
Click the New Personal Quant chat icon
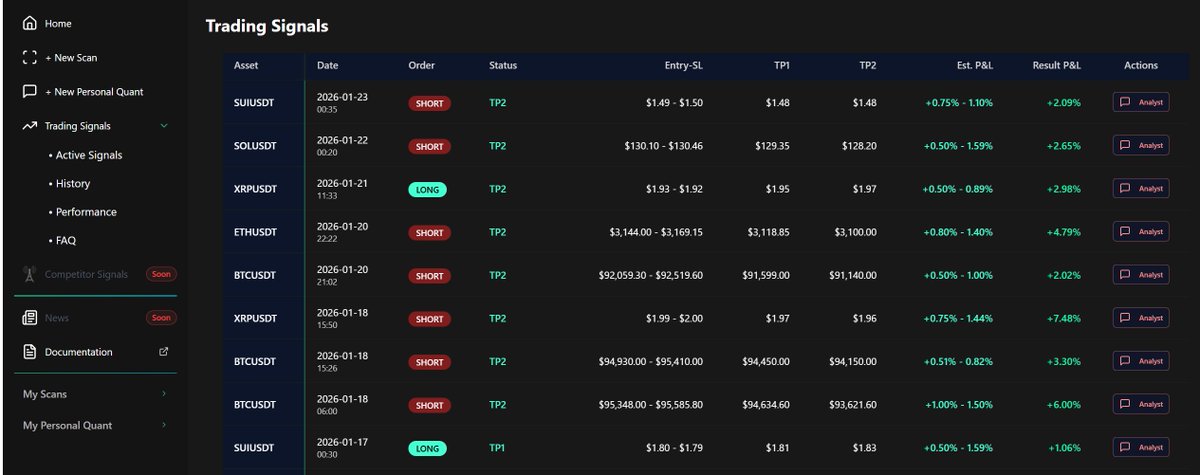tap(30, 91)
